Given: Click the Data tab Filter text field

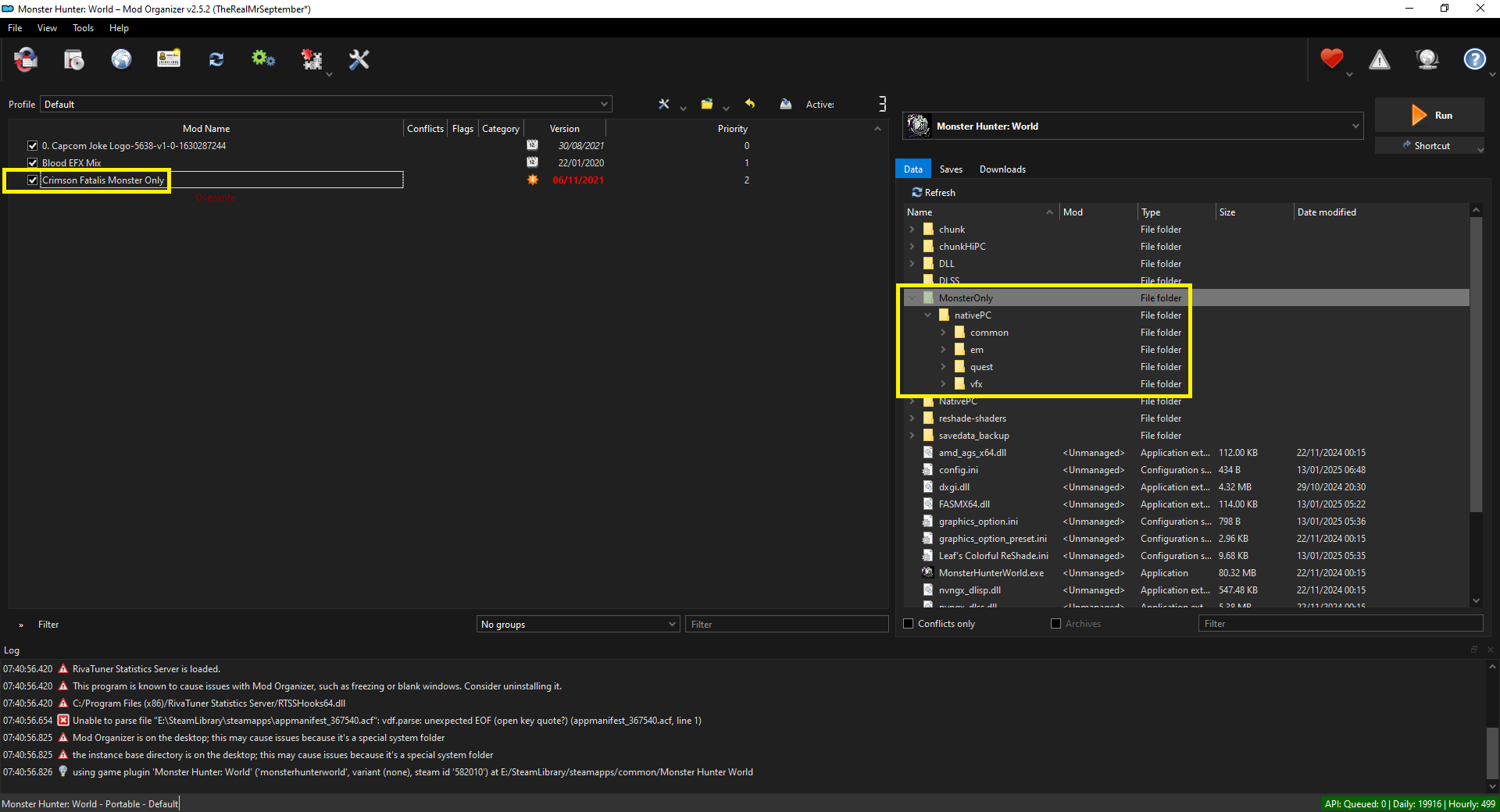Looking at the screenshot, I should click(x=1341, y=624).
